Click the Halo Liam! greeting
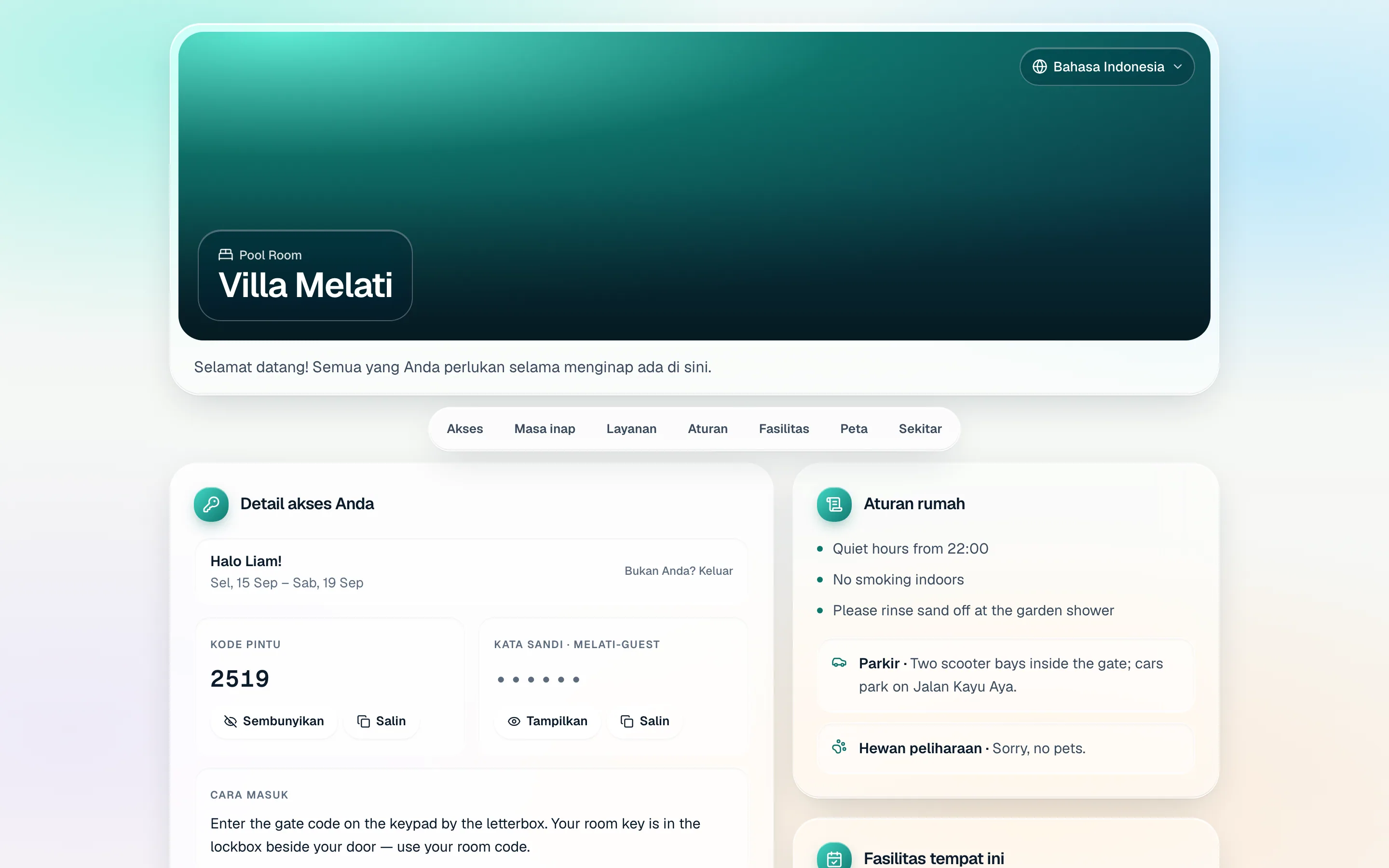This screenshot has width=1389, height=868. pos(246,561)
